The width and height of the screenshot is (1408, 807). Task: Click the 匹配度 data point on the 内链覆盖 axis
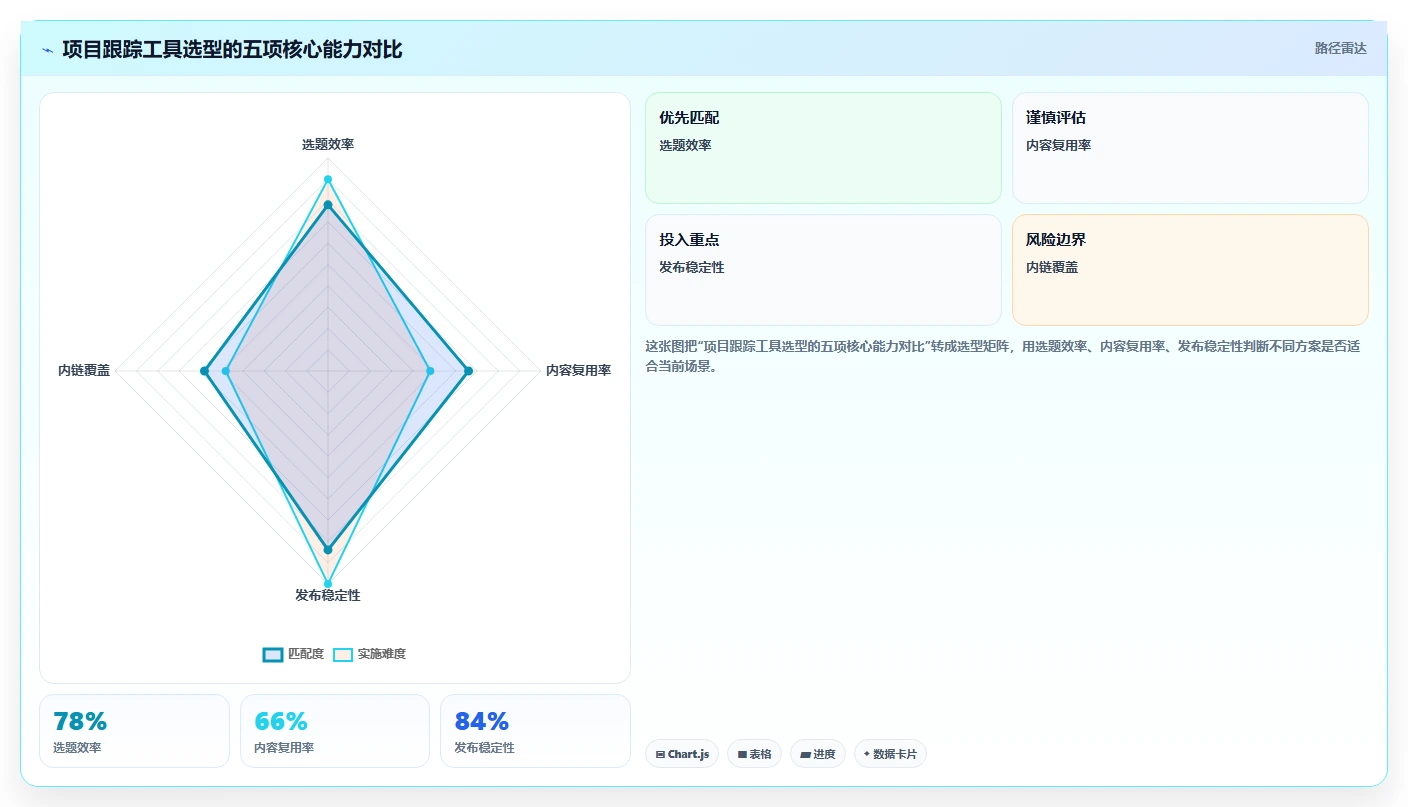204,371
